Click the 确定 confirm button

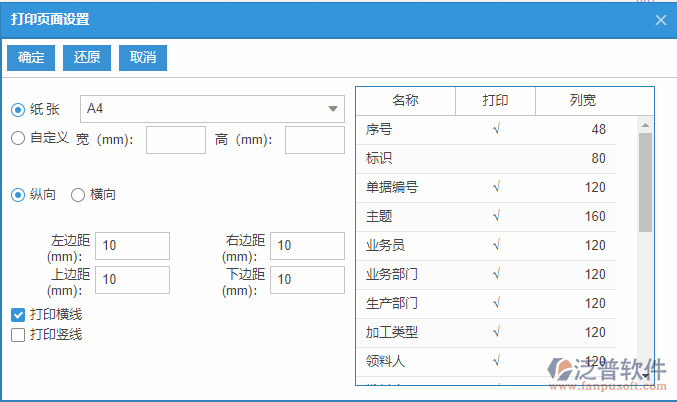pos(31,58)
